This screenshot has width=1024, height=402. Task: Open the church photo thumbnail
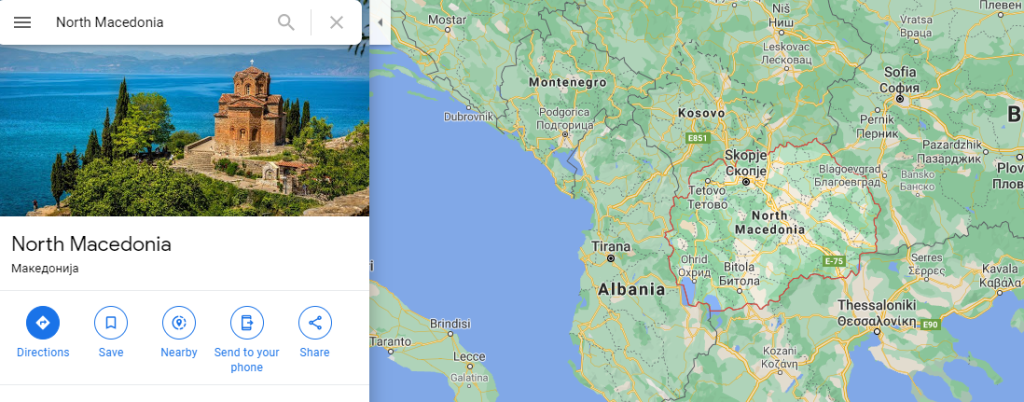pos(185,131)
